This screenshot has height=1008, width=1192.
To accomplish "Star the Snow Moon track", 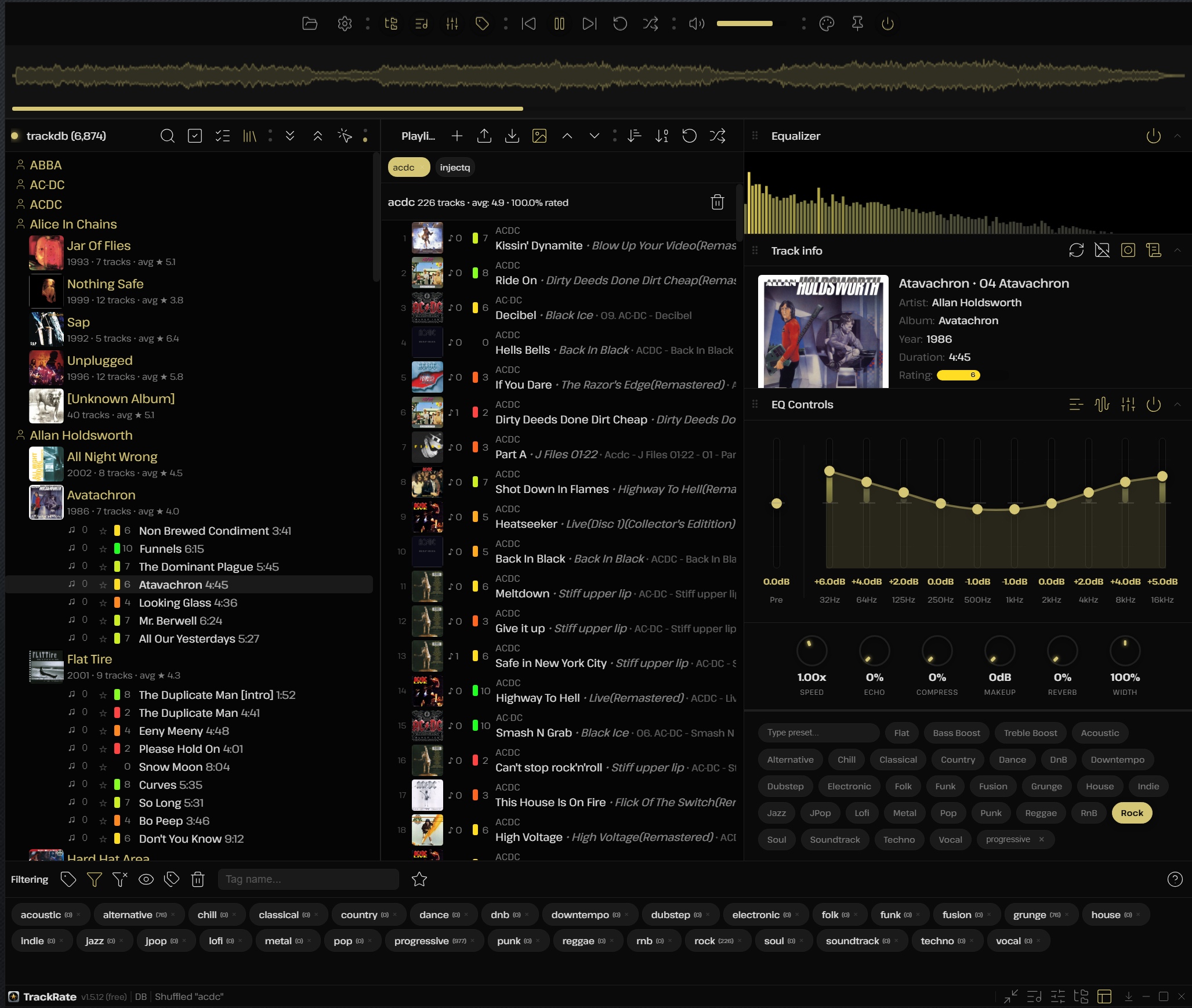I will 103,767.
